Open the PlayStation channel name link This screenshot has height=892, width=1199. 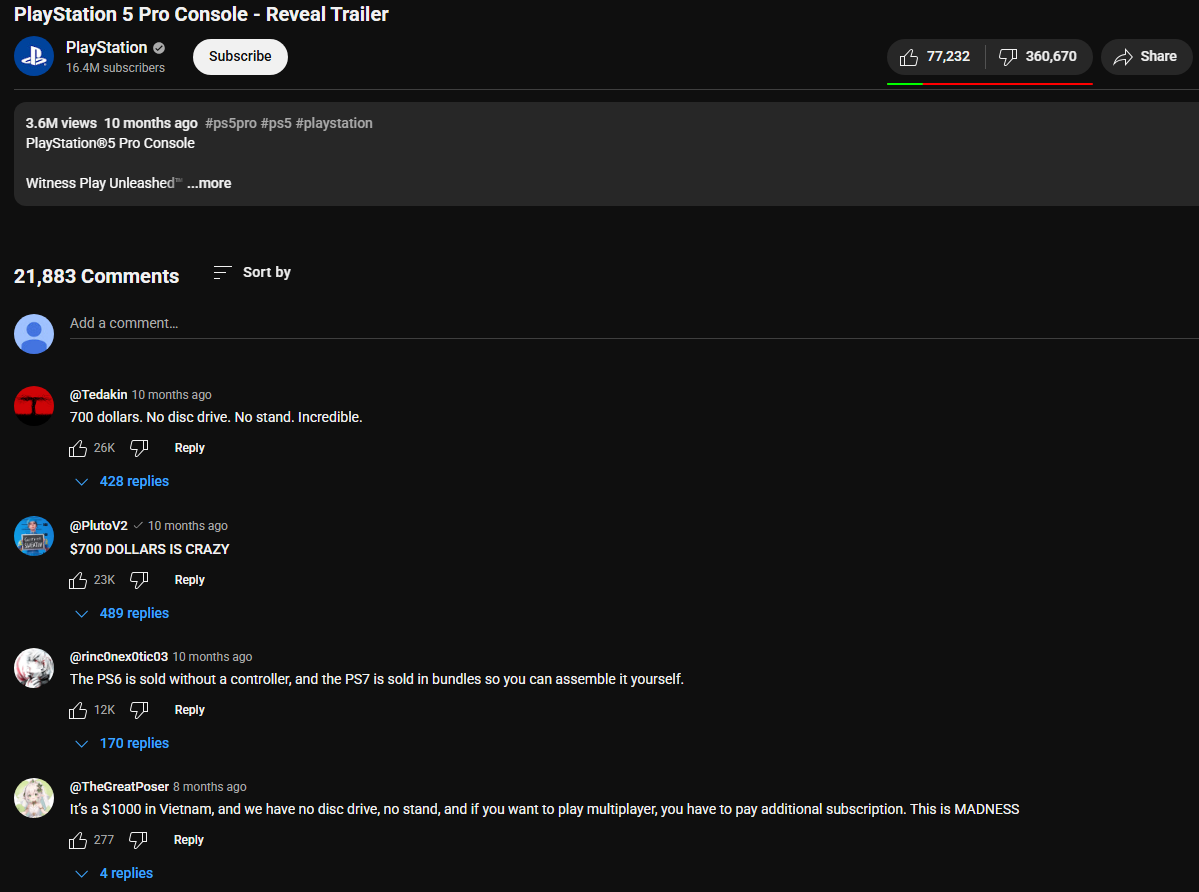(x=106, y=47)
